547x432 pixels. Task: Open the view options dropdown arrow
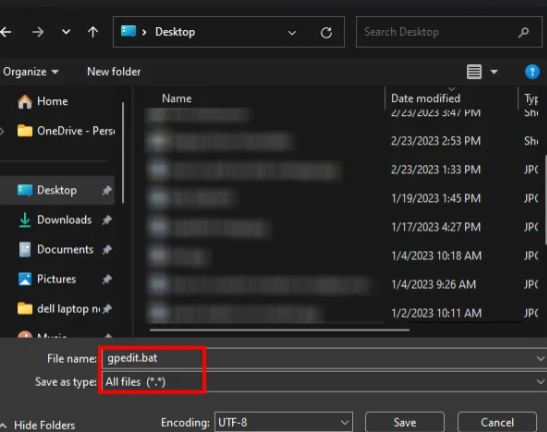(x=494, y=72)
